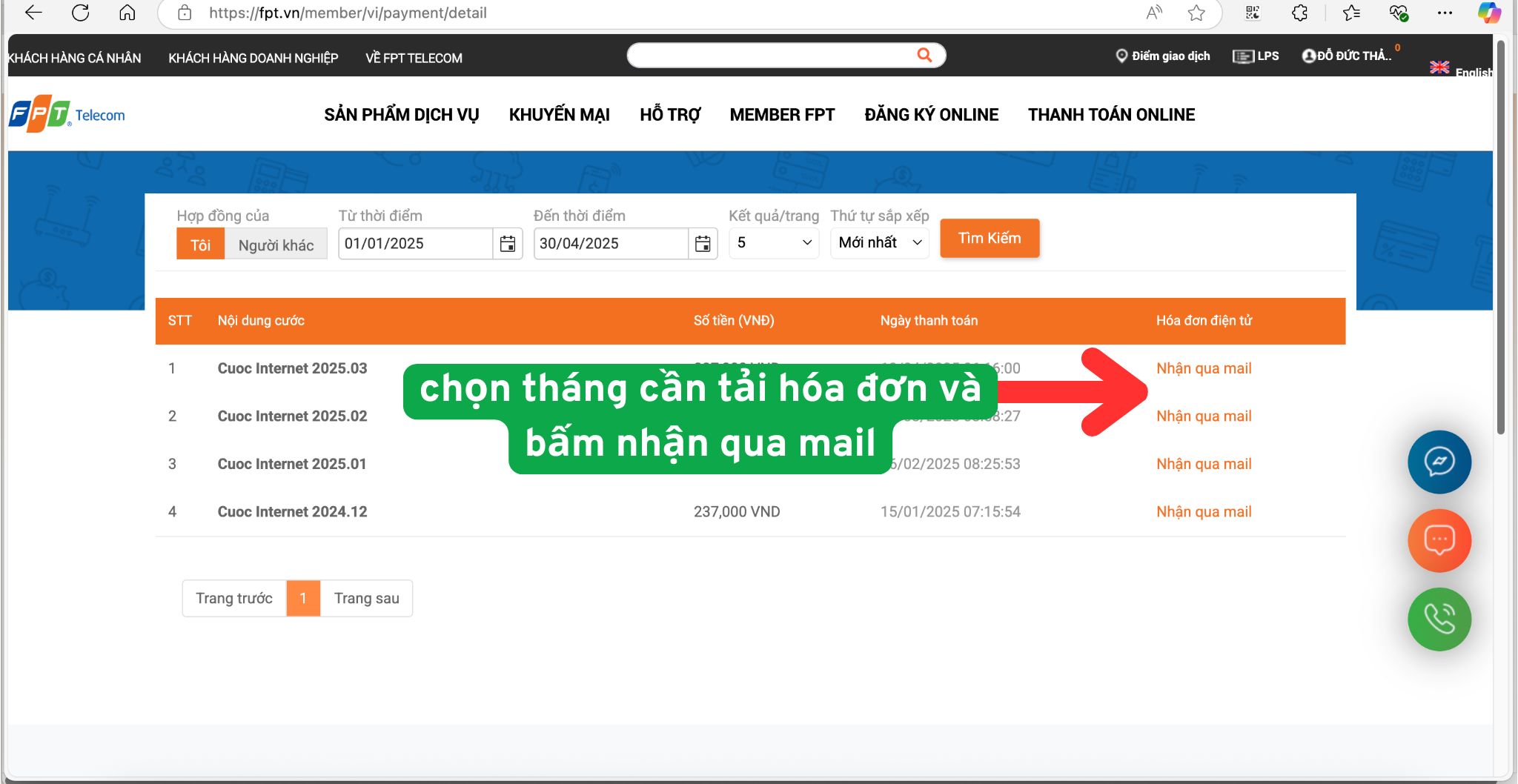The width and height of the screenshot is (1518, 784).
Task: Open KHUYẾN MẠI menu
Action: (560, 115)
